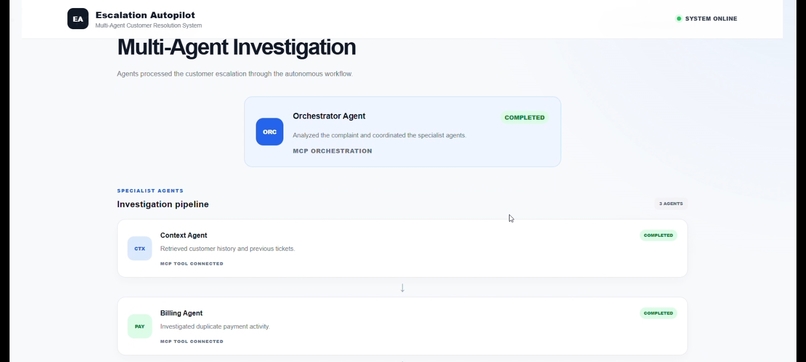Click the SYSTEM ONLINE status label
Image resolution: width=806 pixels, height=362 pixels.
(711, 19)
